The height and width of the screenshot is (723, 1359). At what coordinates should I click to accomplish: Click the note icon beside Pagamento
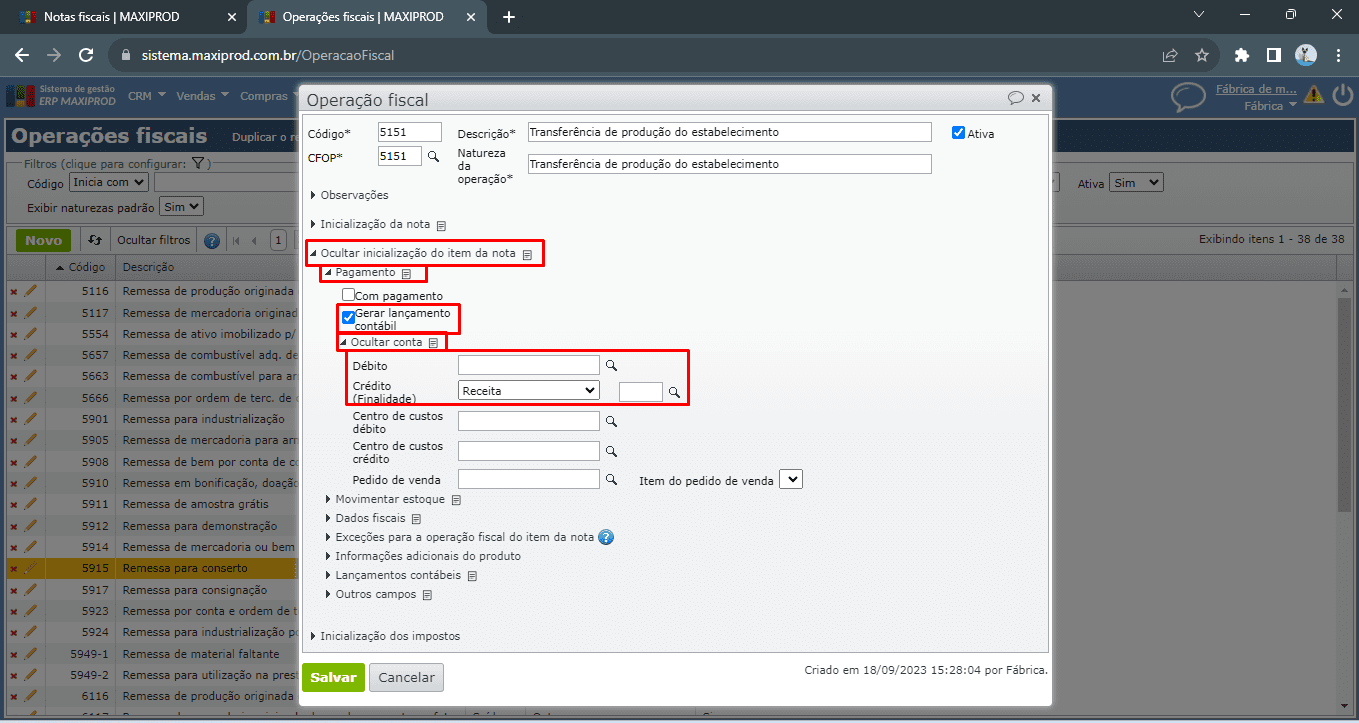tap(406, 273)
